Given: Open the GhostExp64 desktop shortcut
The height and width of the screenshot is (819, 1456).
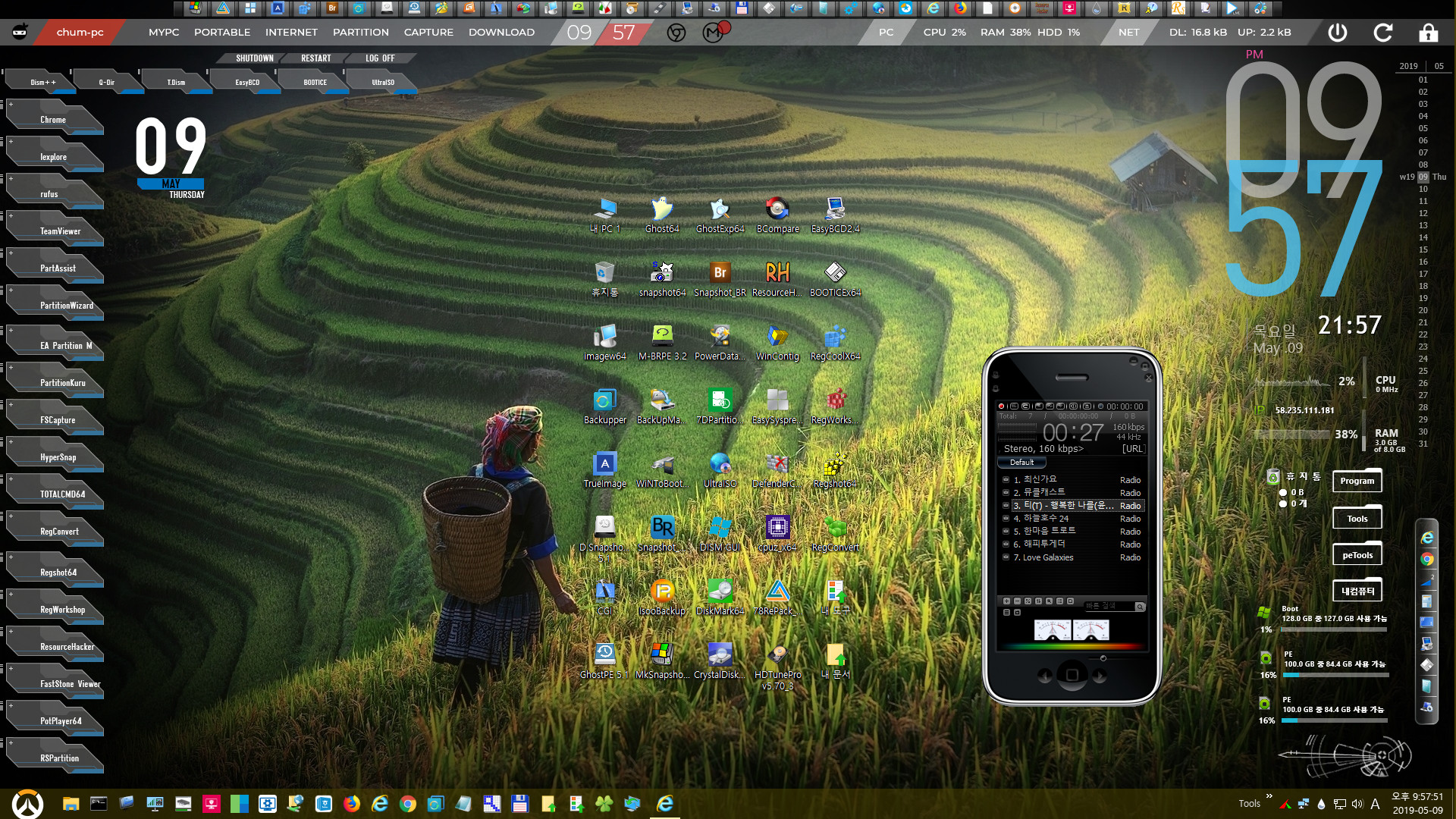Looking at the screenshot, I should 720,215.
